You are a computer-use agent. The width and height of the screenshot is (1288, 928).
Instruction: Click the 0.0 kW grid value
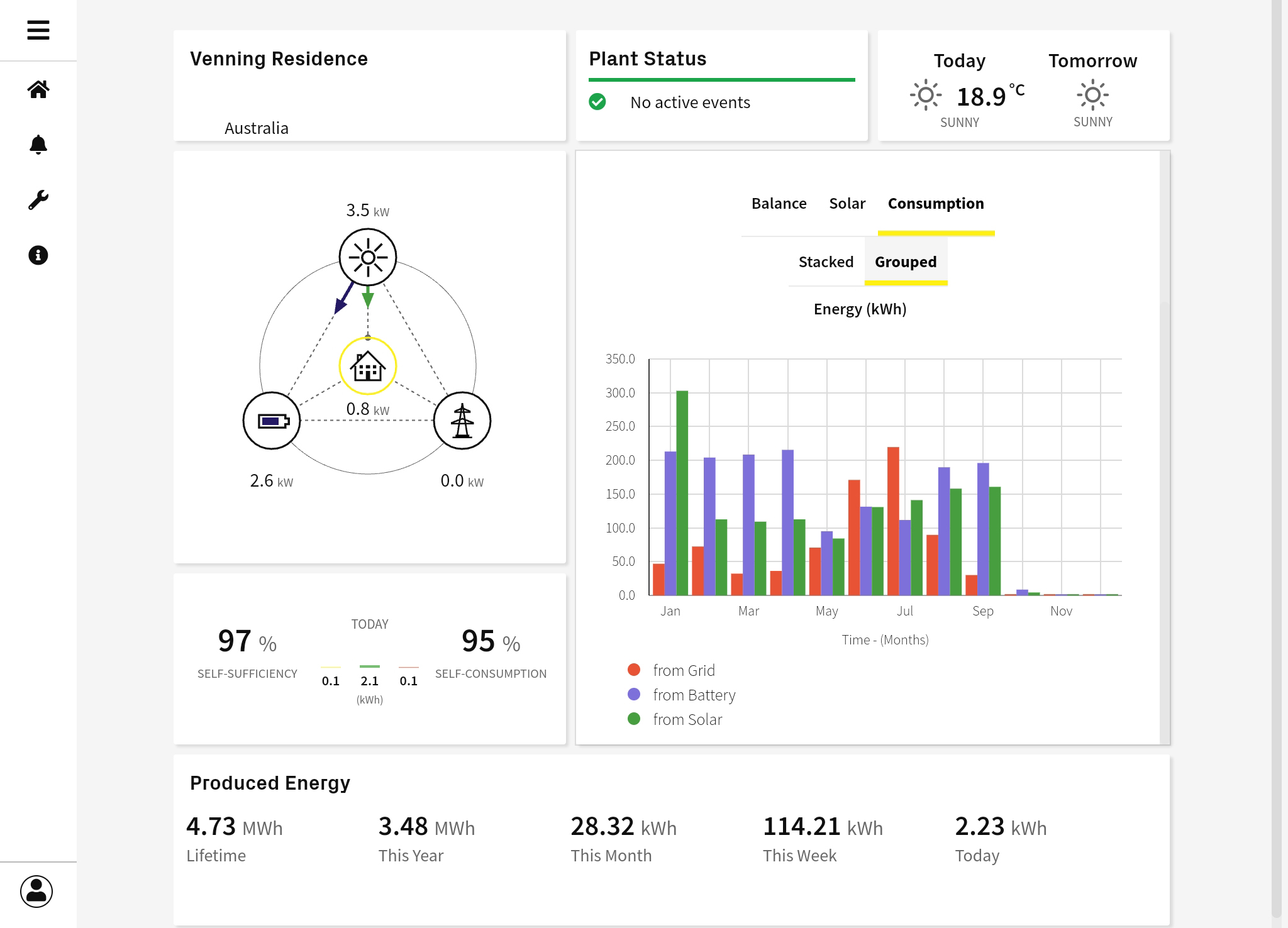click(462, 481)
